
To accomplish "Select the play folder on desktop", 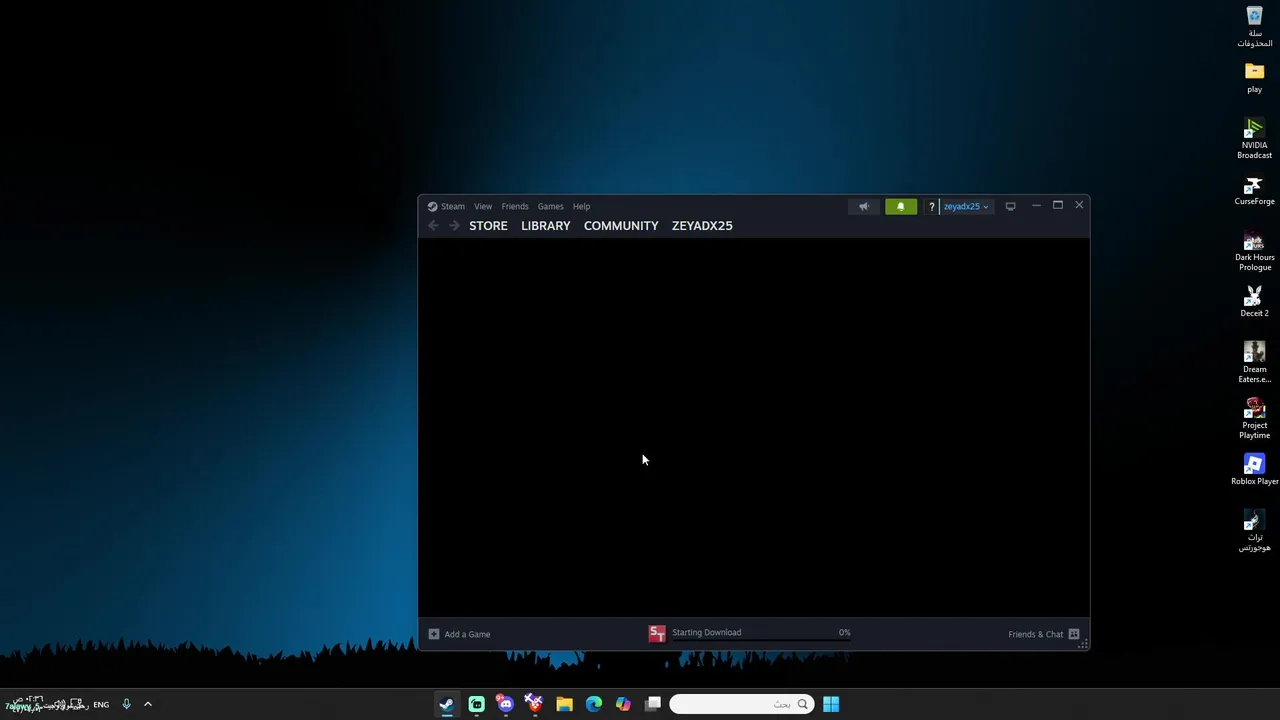I will (1254, 78).
